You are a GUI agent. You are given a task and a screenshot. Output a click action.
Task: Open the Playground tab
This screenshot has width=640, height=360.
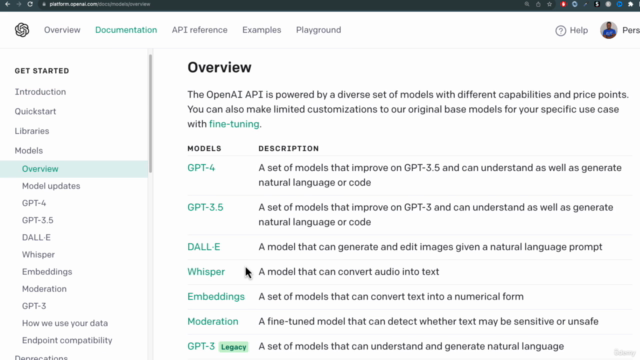click(318, 30)
